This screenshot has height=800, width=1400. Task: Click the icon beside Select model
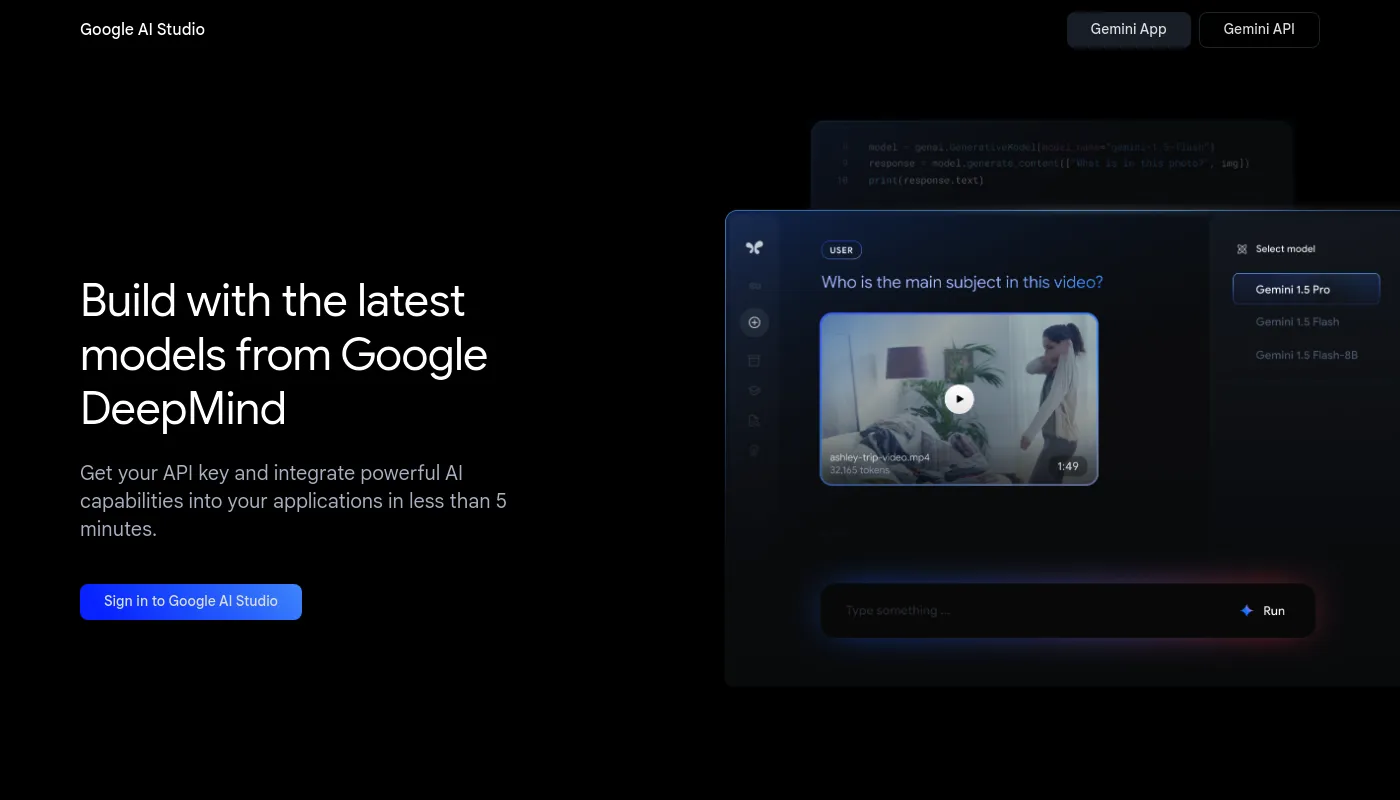1241,249
